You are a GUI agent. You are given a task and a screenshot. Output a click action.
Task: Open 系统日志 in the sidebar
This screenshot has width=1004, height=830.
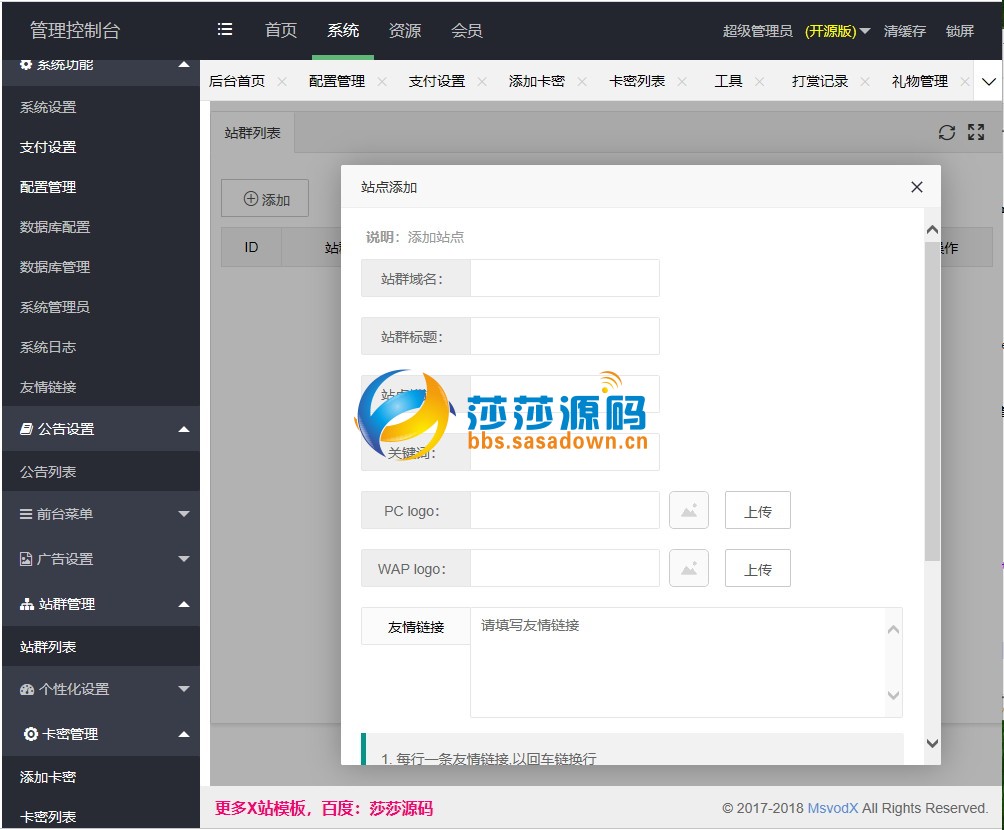[48, 347]
